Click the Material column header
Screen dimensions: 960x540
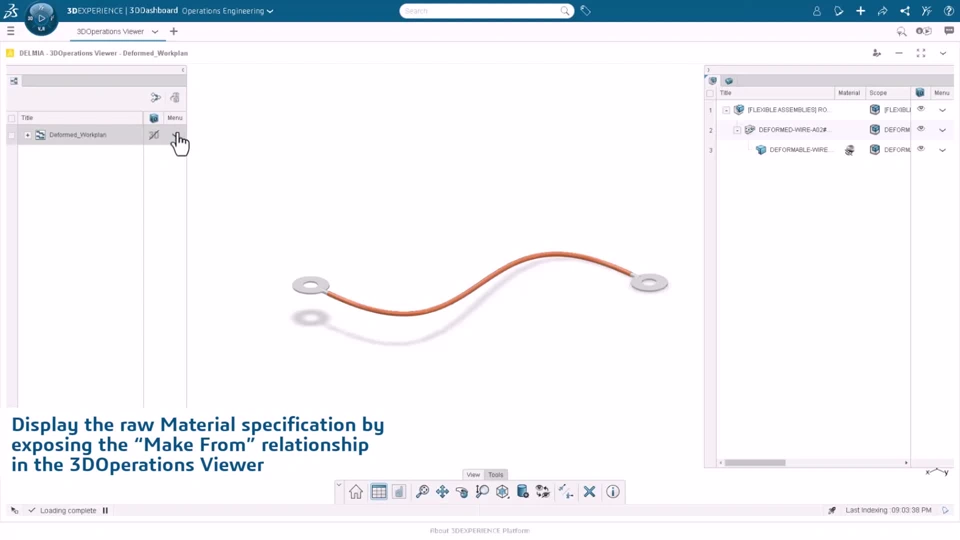[849, 93]
